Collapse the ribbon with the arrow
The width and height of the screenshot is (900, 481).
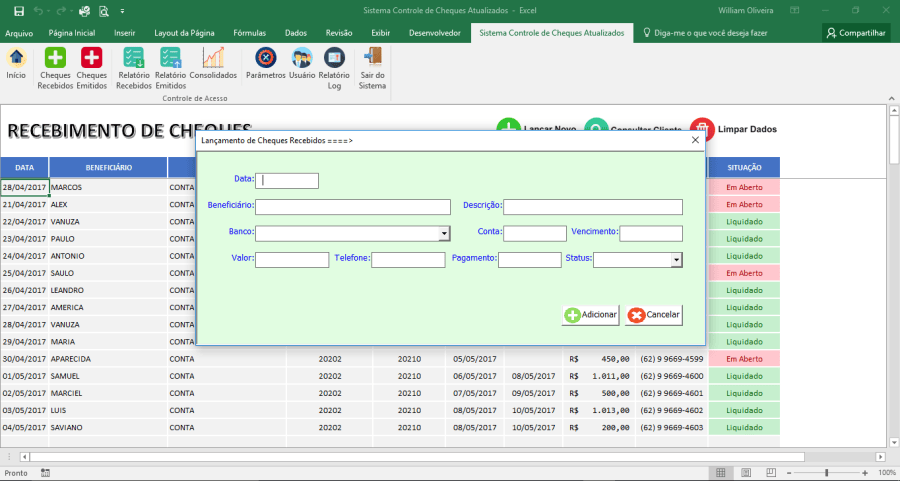(x=891, y=98)
